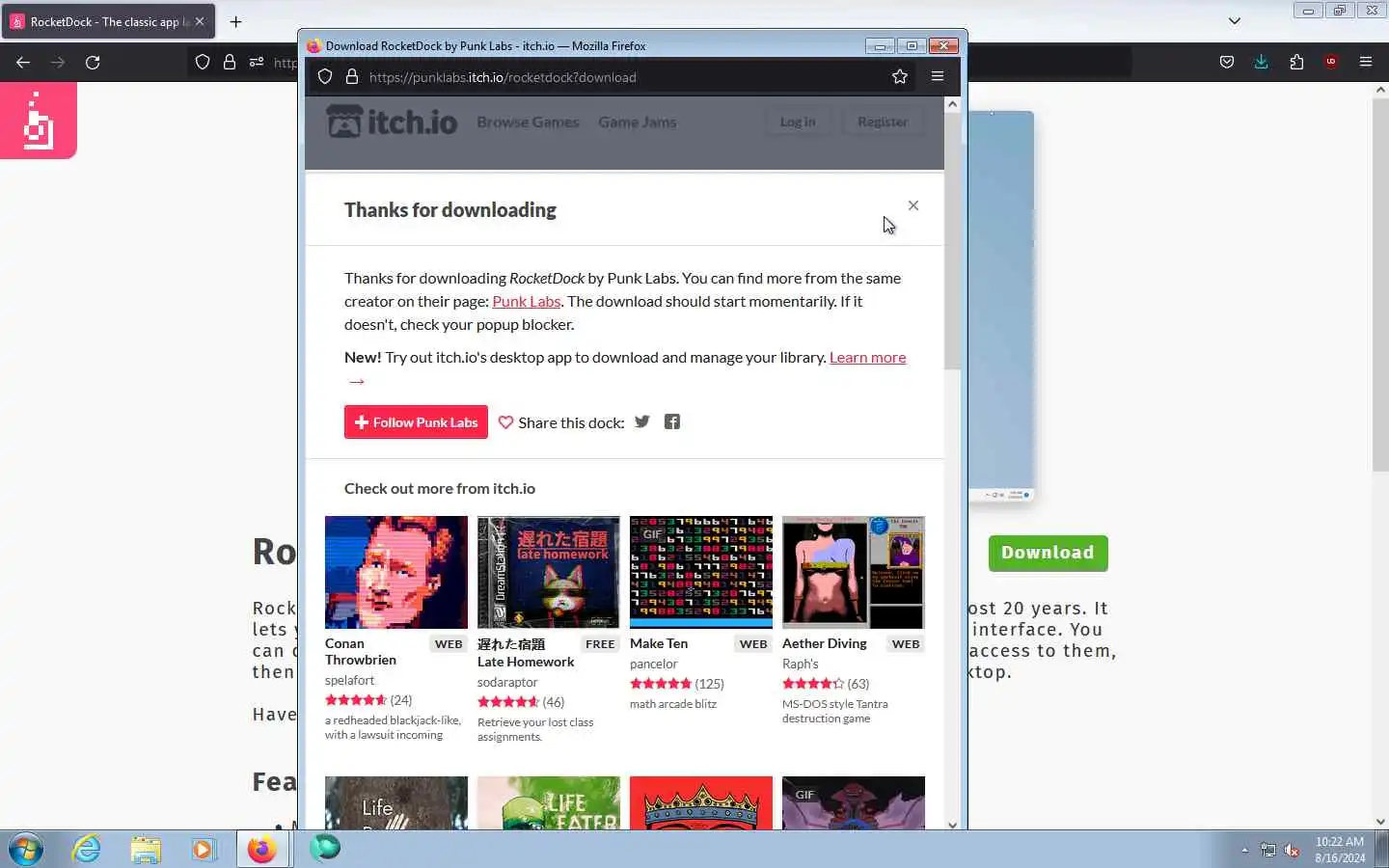
Task: Open popup window's hamburger menu
Action: 938,77
